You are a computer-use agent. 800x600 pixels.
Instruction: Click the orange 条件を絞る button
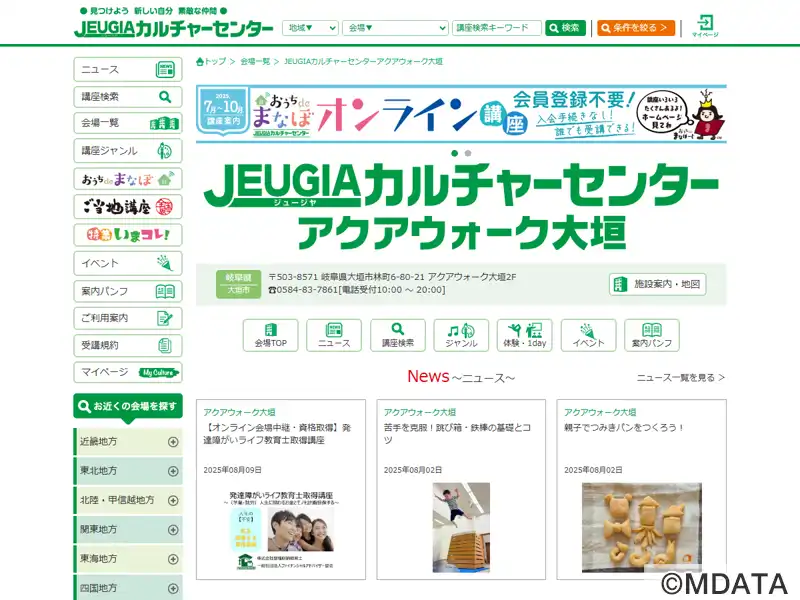point(636,28)
